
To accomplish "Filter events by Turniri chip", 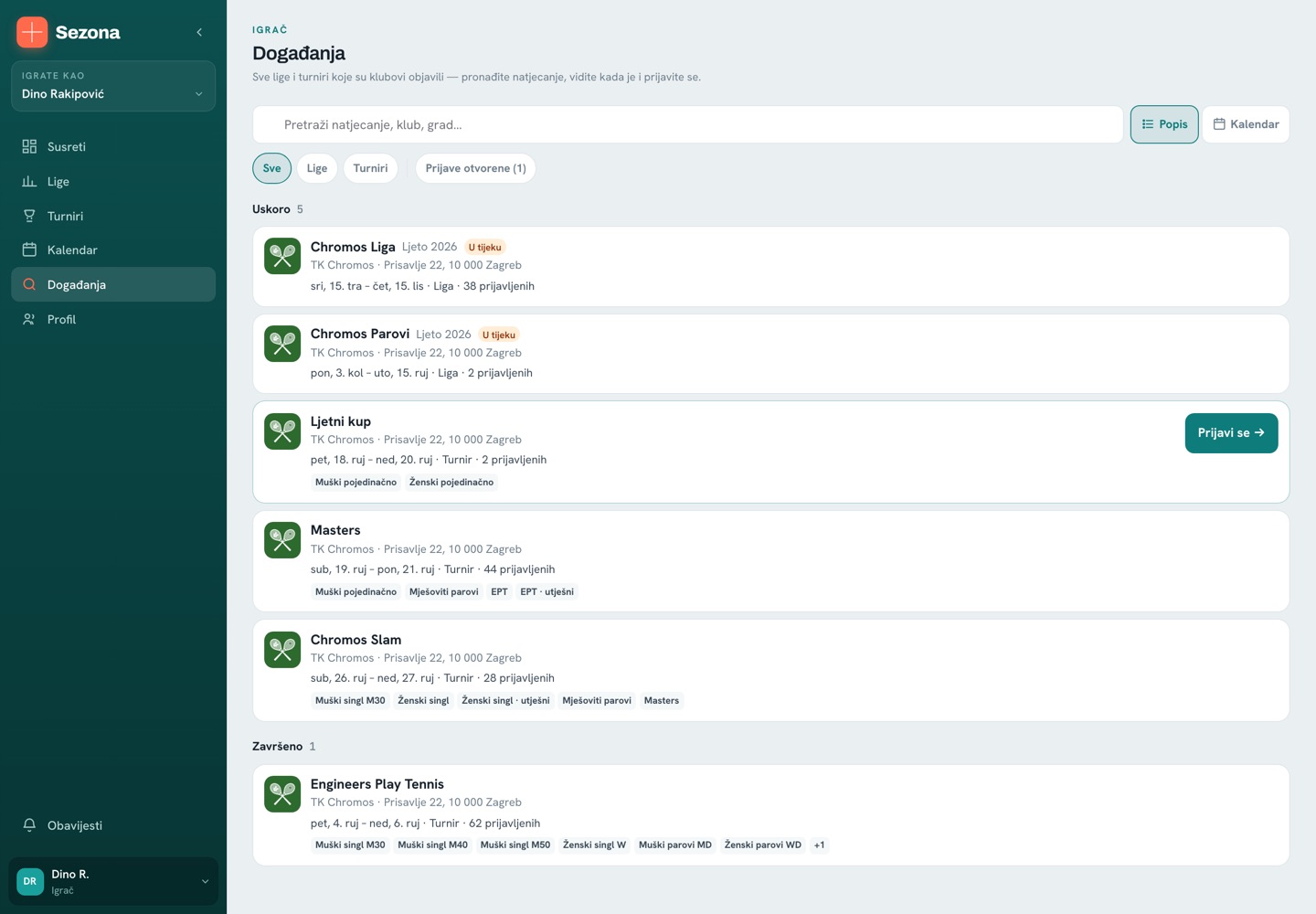I will click(x=370, y=168).
